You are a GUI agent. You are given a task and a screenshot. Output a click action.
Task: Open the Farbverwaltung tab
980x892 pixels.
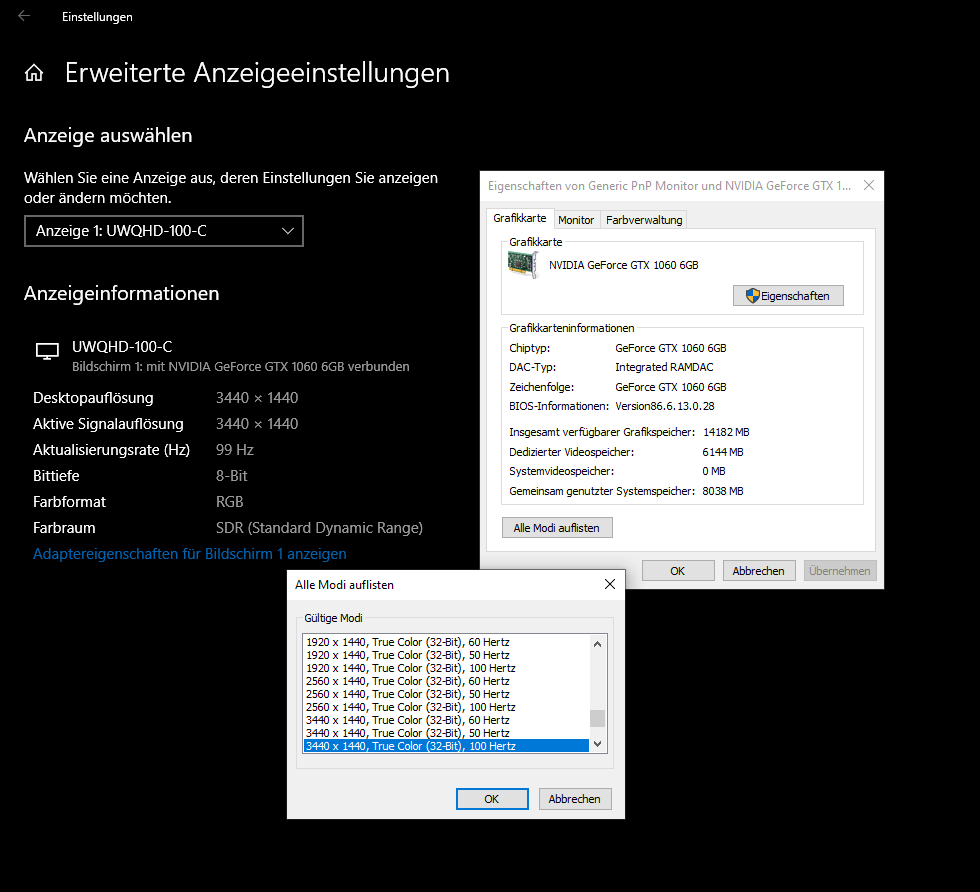click(x=644, y=220)
